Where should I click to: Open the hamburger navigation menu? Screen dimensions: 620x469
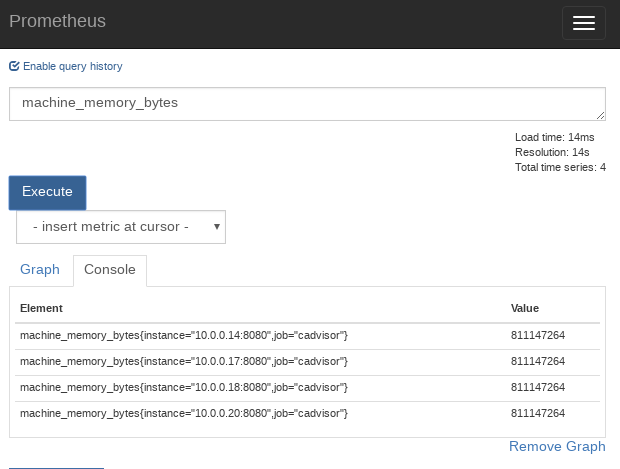pos(584,23)
